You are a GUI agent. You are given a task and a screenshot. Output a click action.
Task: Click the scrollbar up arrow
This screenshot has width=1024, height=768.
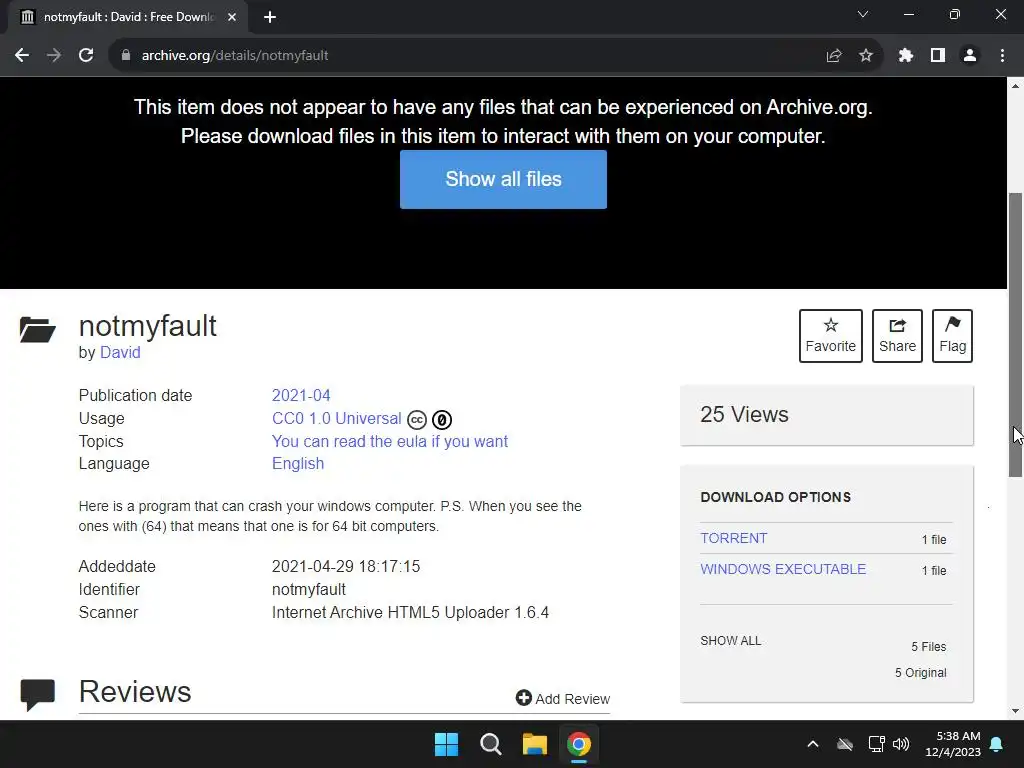[x=1015, y=86]
